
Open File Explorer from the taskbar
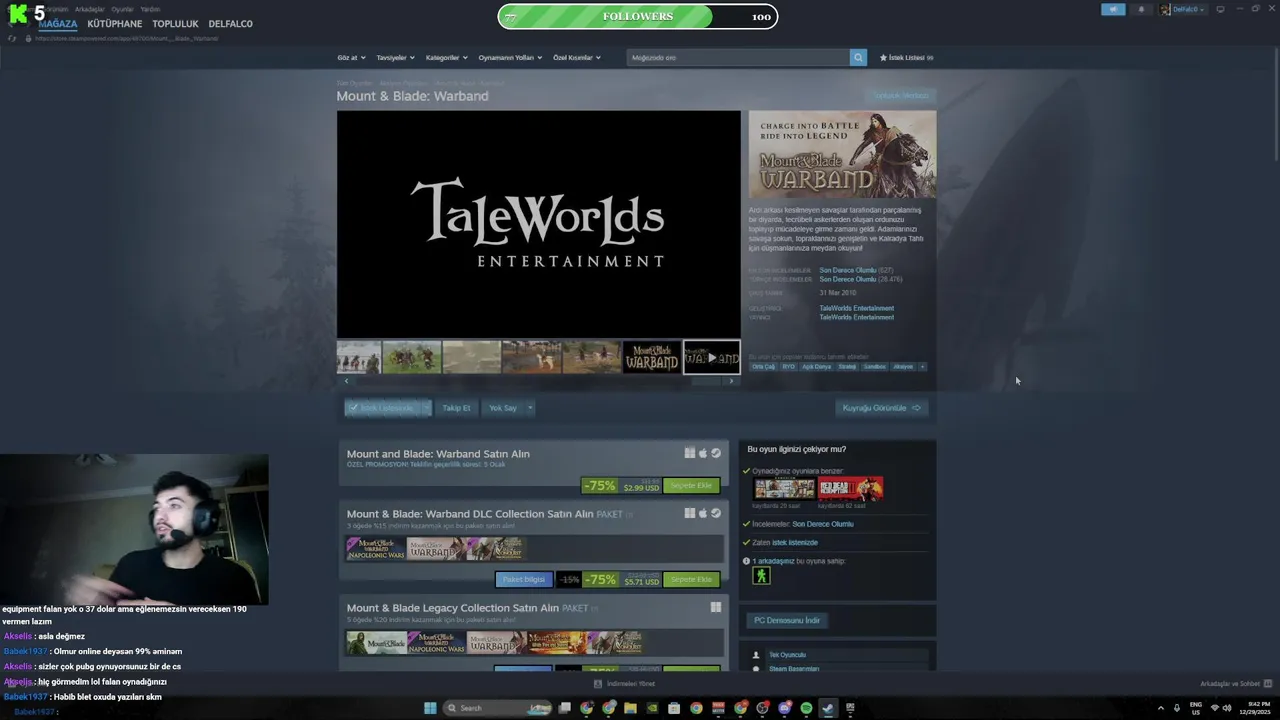point(630,708)
